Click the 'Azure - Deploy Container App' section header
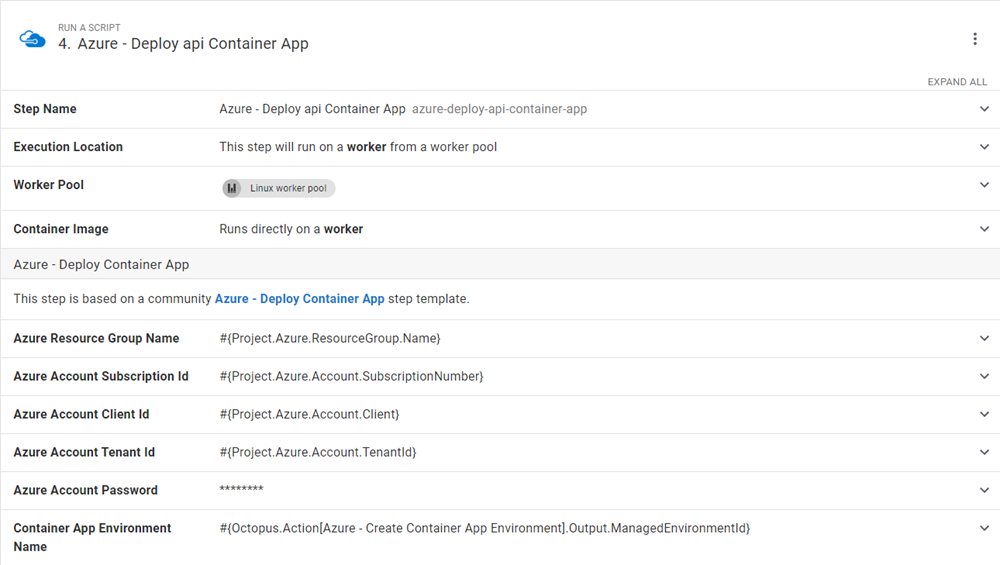Viewport: 1000px width, 565px height. (101, 265)
